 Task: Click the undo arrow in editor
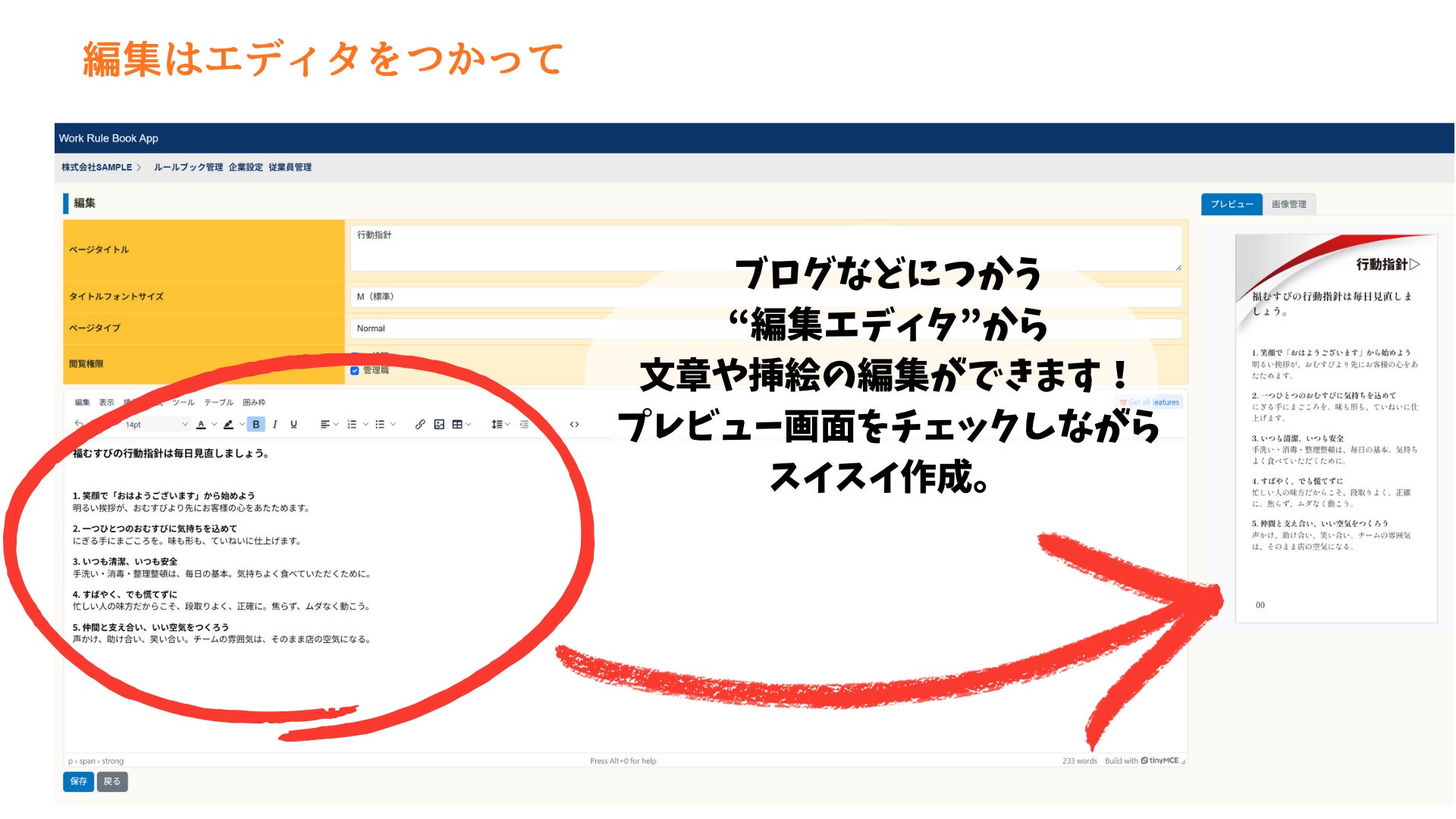pyautogui.click(x=79, y=424)
